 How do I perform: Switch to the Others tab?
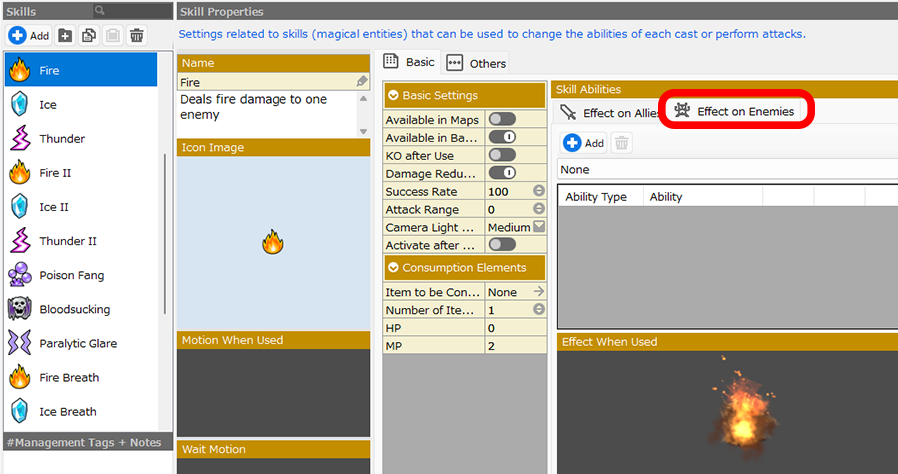pyautogui.click(x=477, y=63)
